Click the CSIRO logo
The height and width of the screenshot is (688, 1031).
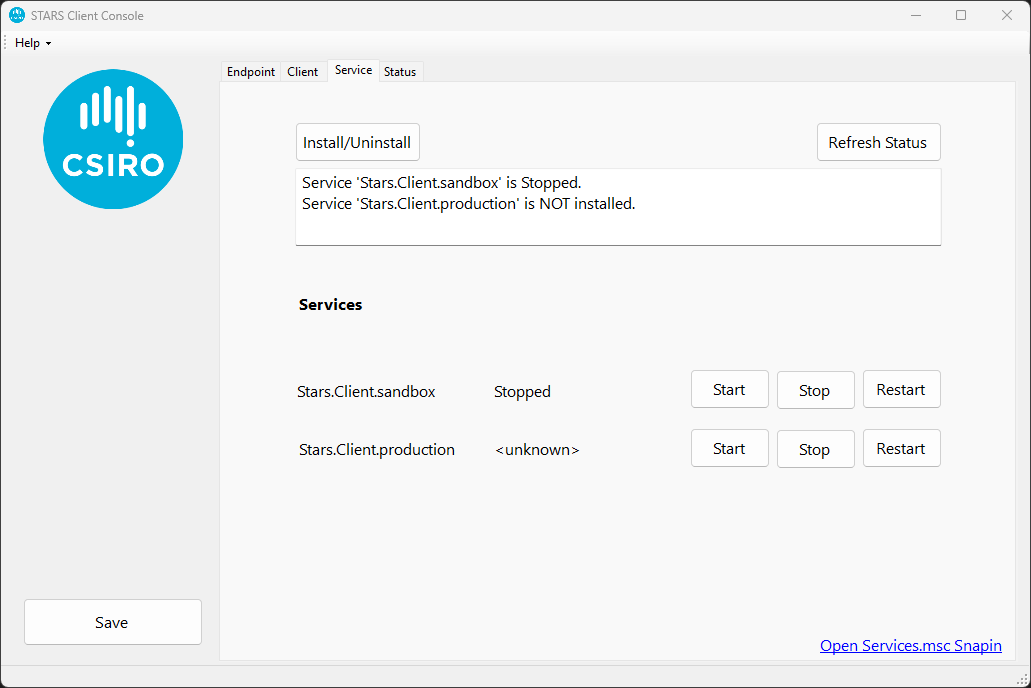tap(112, 139)
